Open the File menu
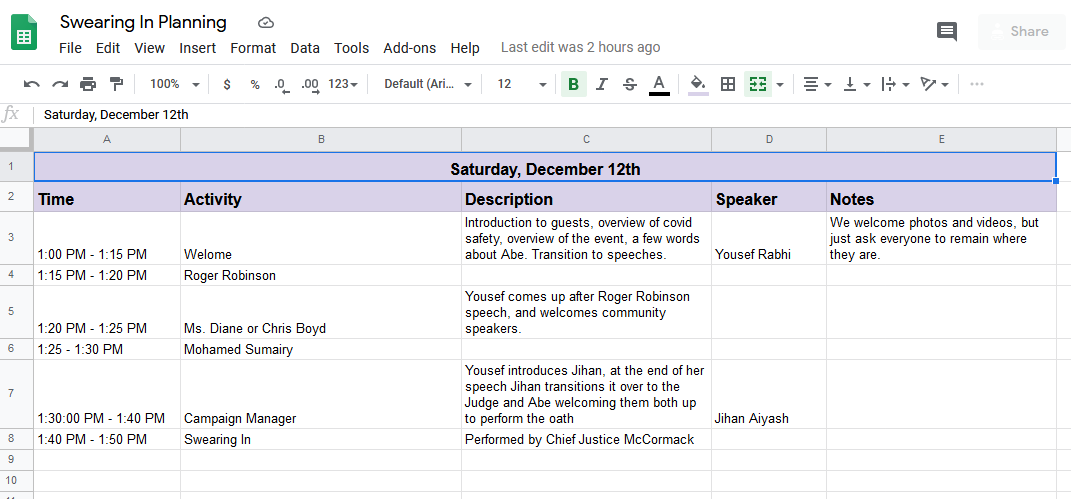The height and width of the screenshot is (499, 1071). click(x=70, y=48)
